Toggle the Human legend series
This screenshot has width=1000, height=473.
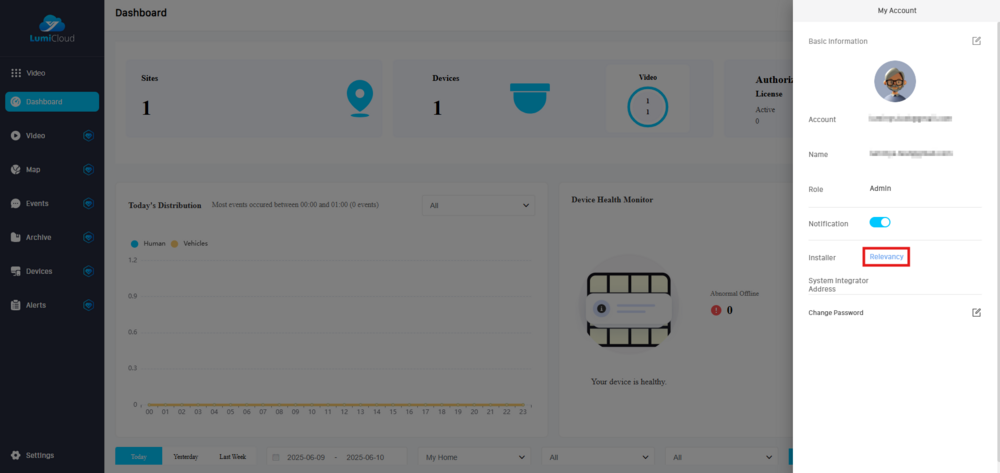pyautogui.click(x=150, y=243)
